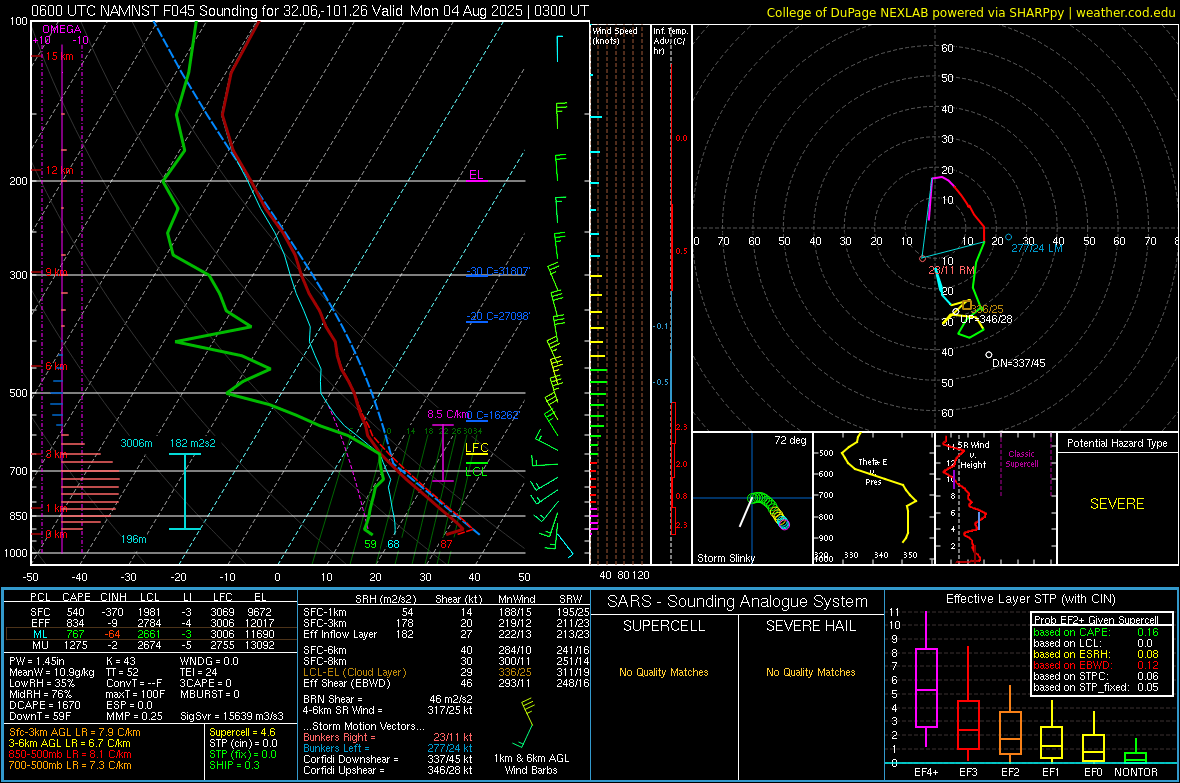
Task: Click the based on CAPE: probability line
Action: pyautogui.click(x=1096, y=632)
